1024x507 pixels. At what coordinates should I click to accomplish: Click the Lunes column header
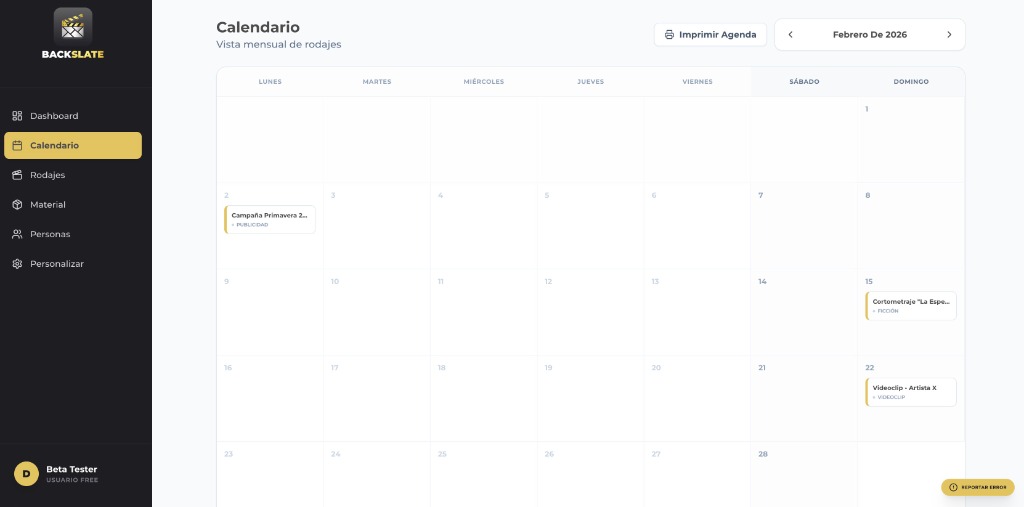270,82
